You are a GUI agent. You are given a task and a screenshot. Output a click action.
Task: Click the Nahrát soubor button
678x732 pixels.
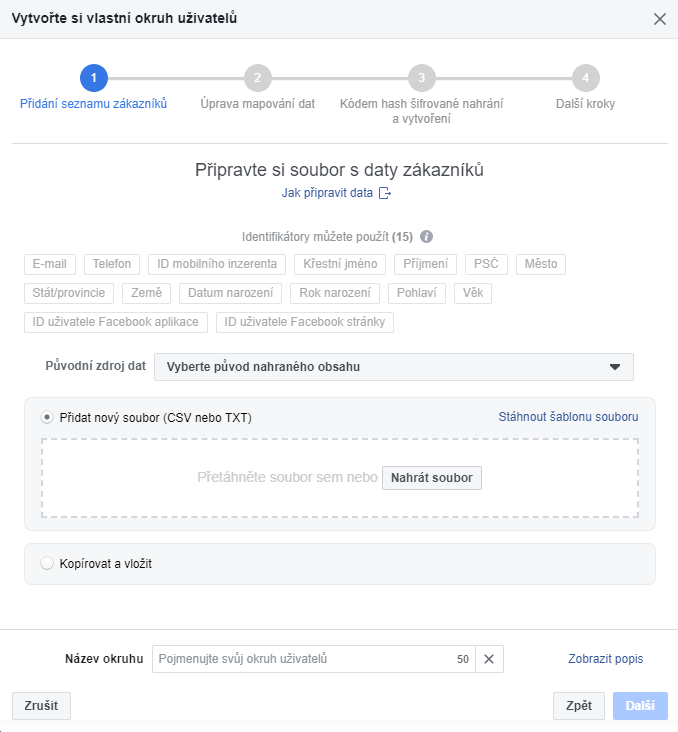pos(432,478)
